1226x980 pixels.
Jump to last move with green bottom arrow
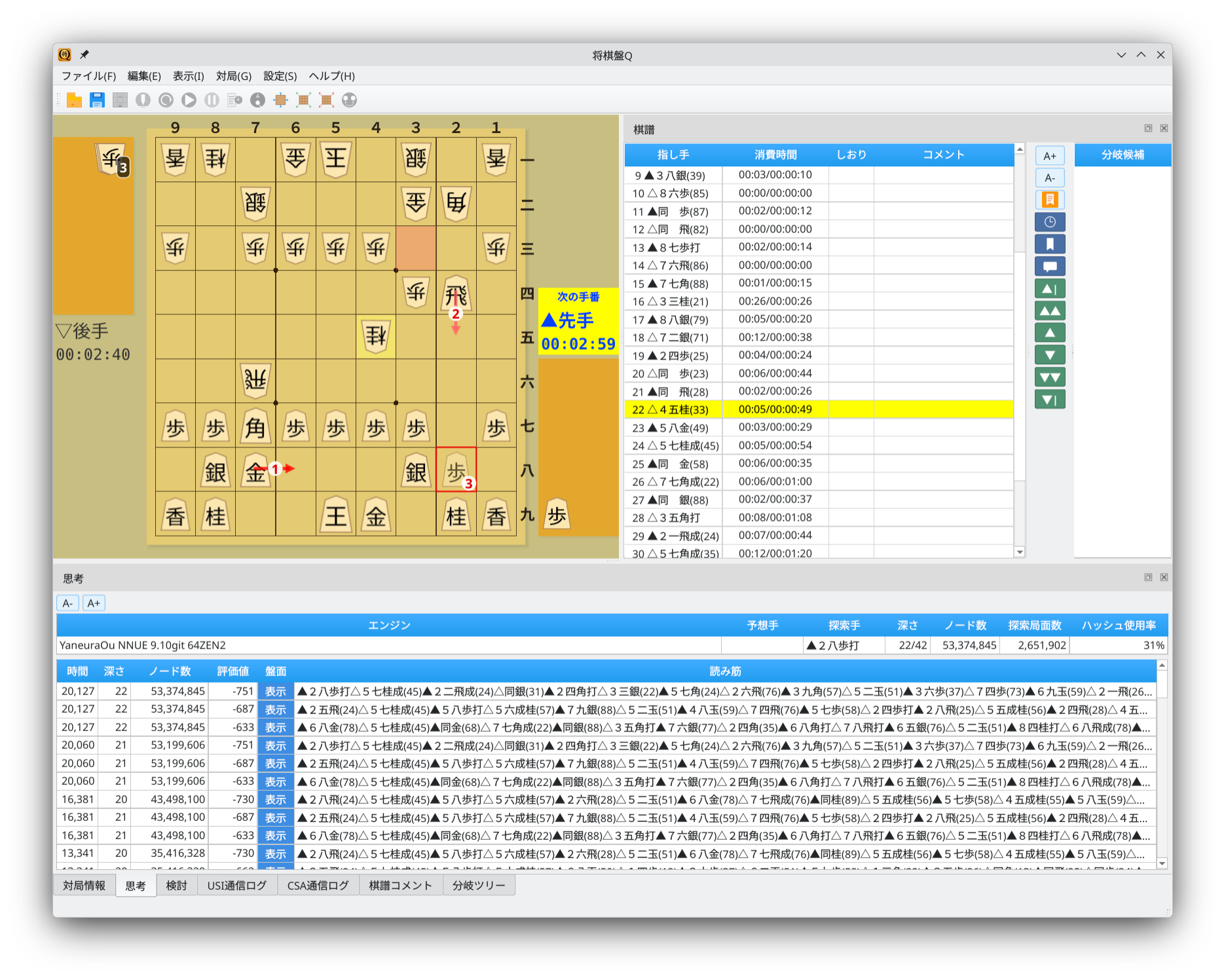coord(1049,400)
